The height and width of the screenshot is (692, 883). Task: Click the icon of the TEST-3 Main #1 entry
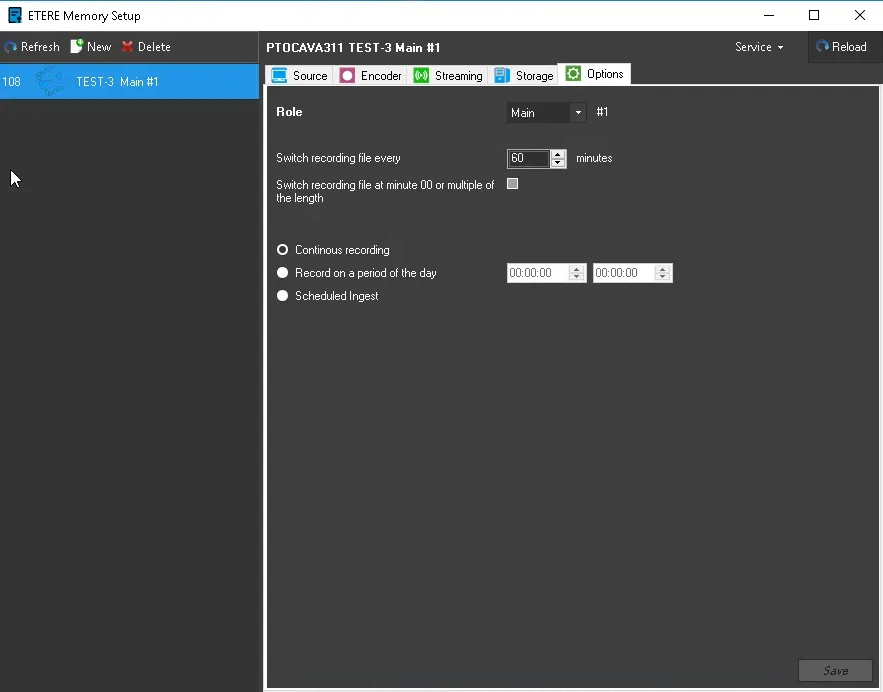coord(50,82)
